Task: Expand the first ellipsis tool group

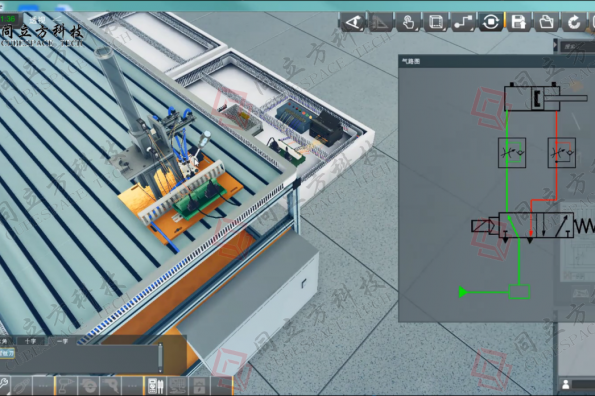Action: (43, 386)
